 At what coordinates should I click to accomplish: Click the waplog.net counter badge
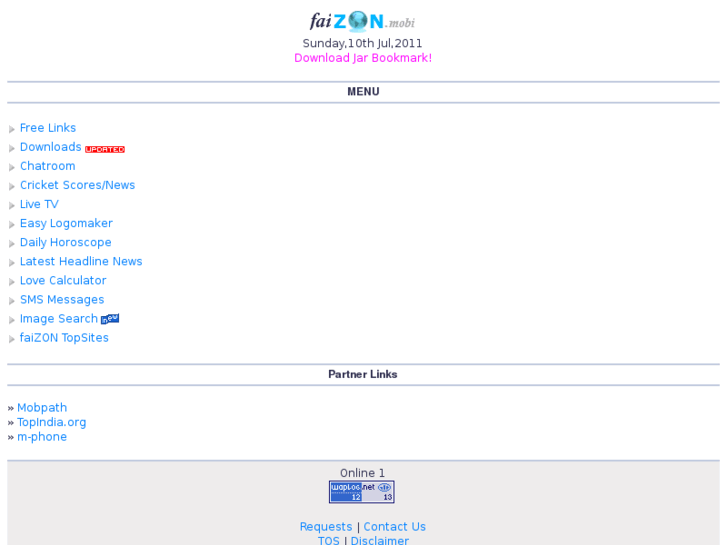point(362,492)
